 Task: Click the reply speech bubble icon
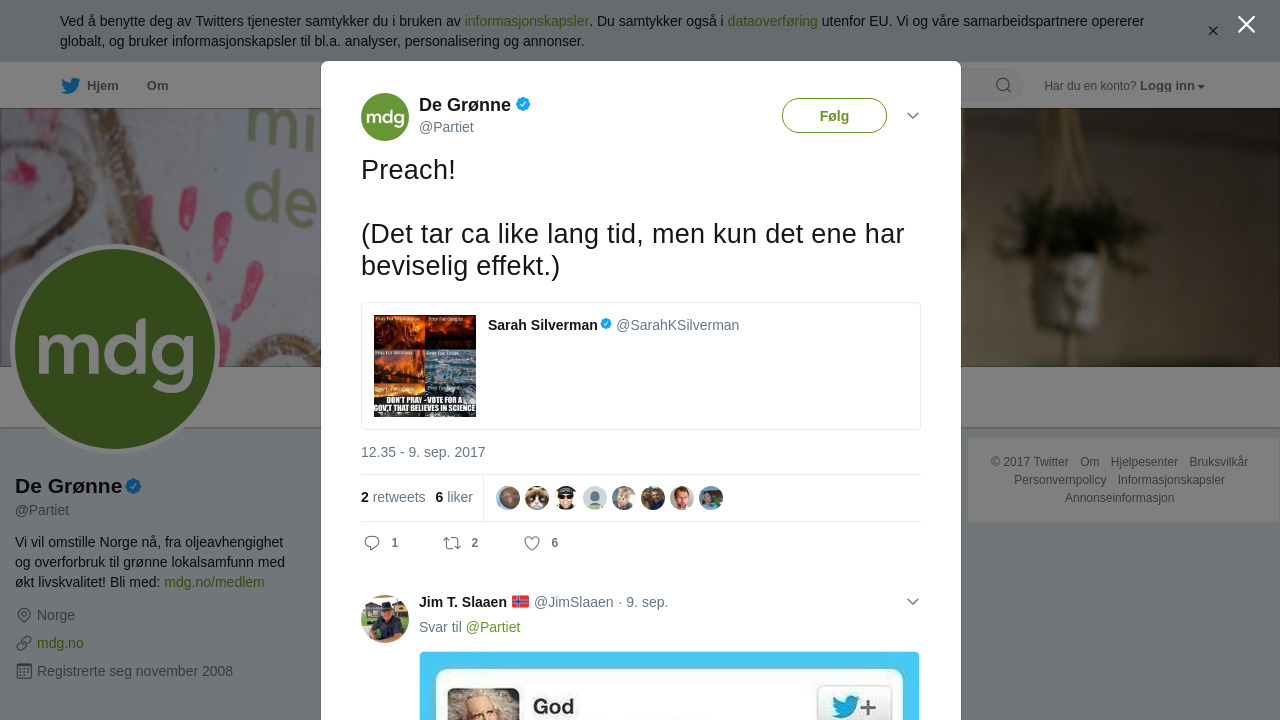[372, 543]
